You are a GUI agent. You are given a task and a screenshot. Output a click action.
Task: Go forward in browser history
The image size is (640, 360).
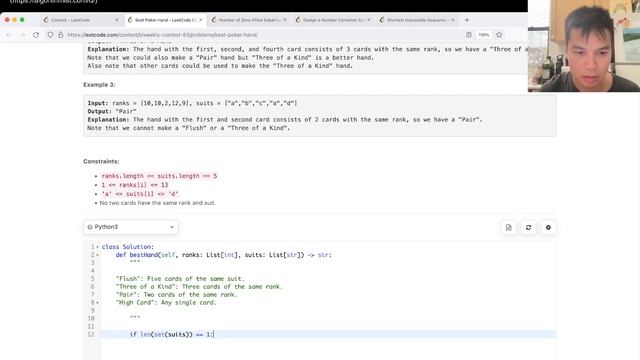(23, 35)
